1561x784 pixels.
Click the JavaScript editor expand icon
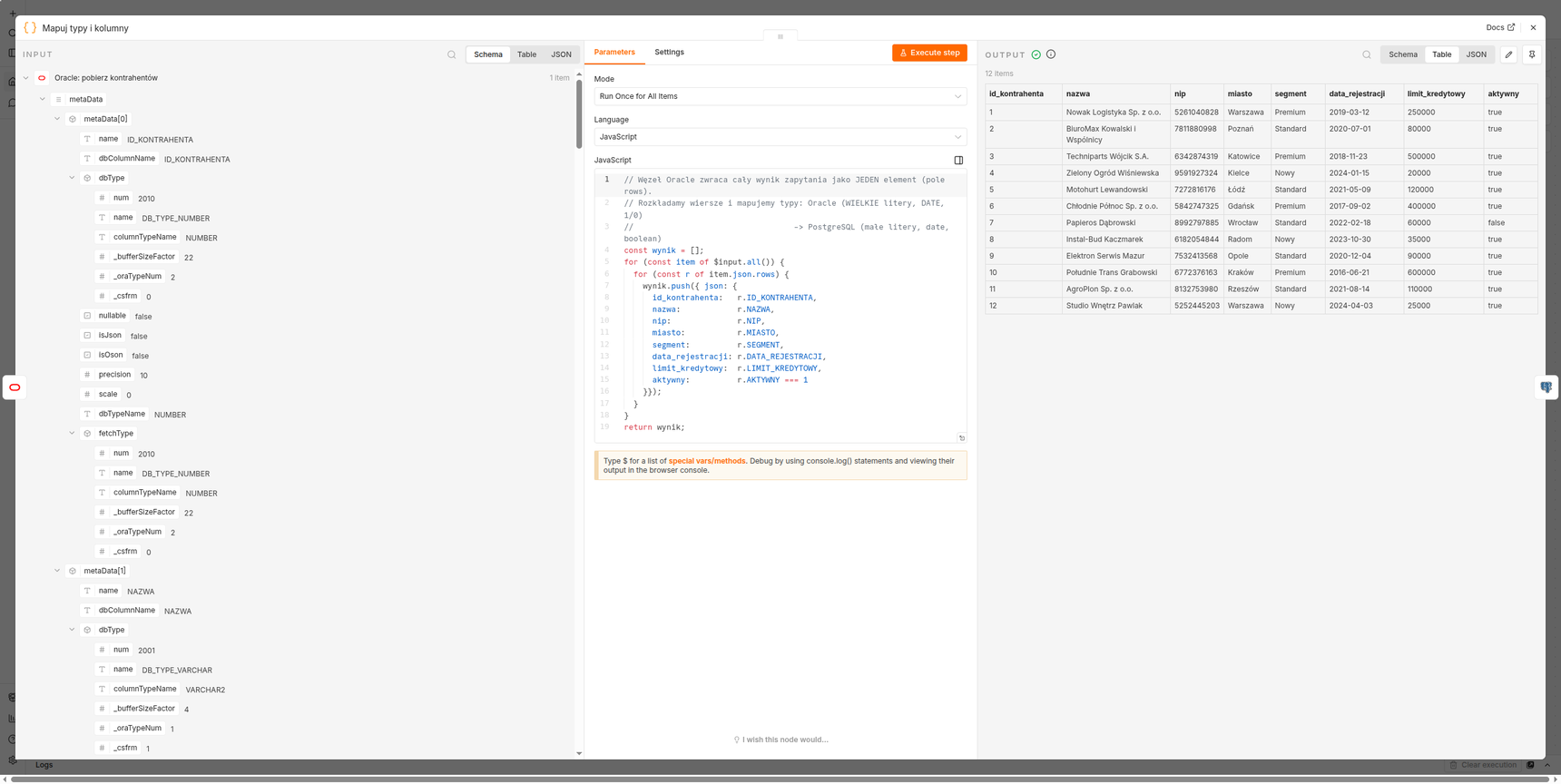(958, 161)
